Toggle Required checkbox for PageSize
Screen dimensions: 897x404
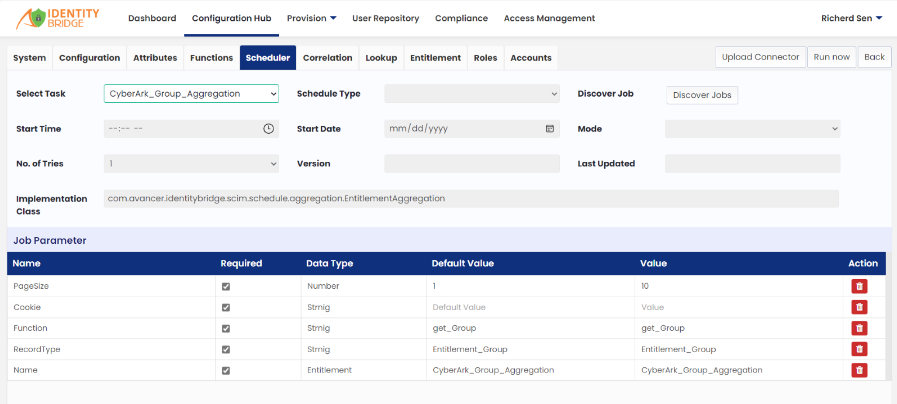[226, 286]
